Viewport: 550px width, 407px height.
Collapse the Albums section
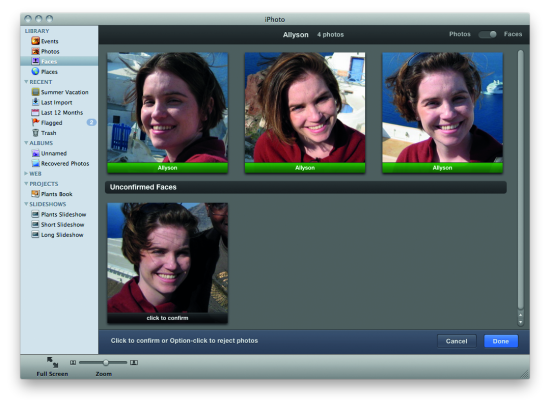(x=26, y=143)
